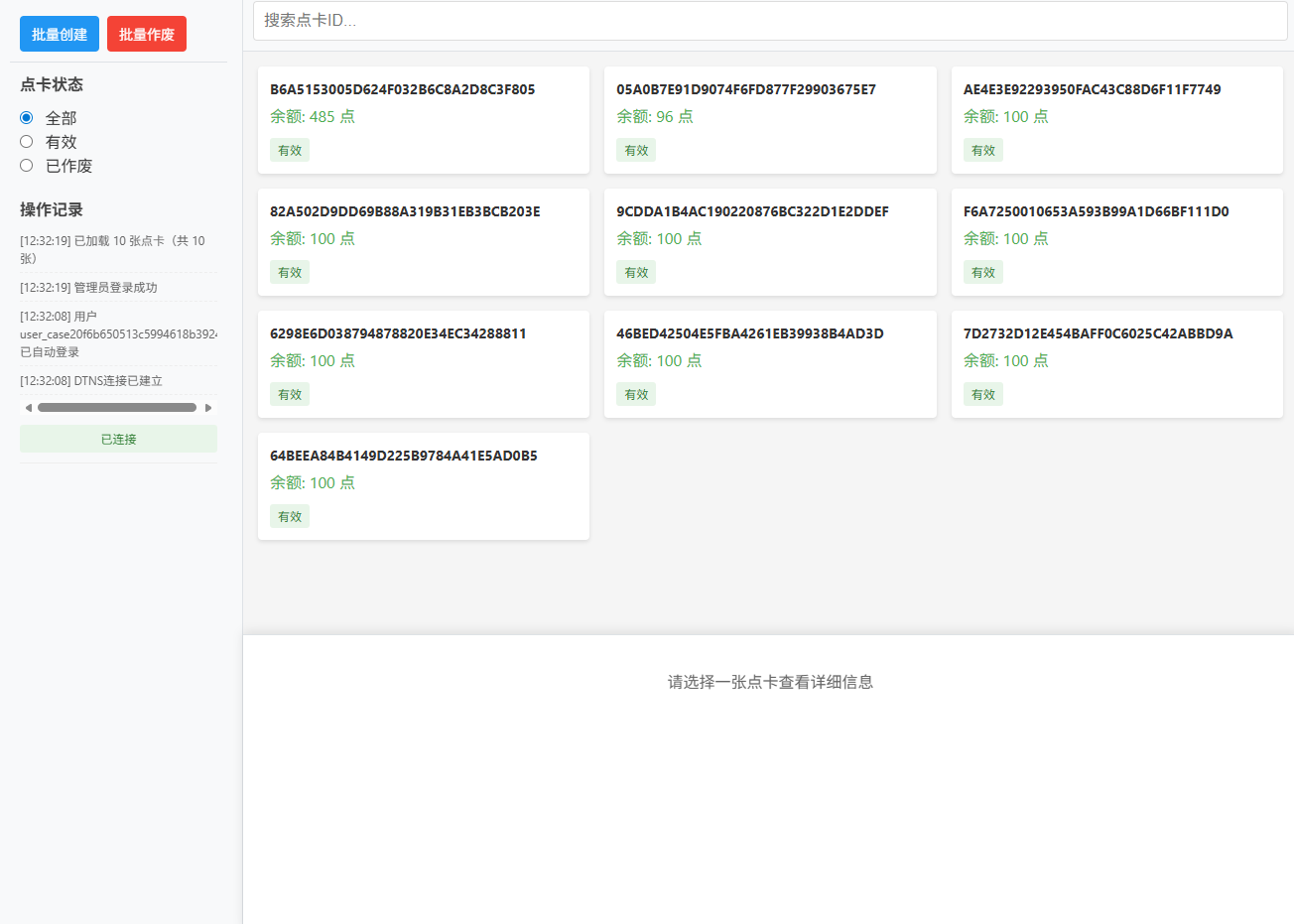This screenshot has width=1294, height=924.
Task: Click the 有效 badge on card 64BEEA84B4149D225B9784A41E5AD0B5
Action: point(290,517)
